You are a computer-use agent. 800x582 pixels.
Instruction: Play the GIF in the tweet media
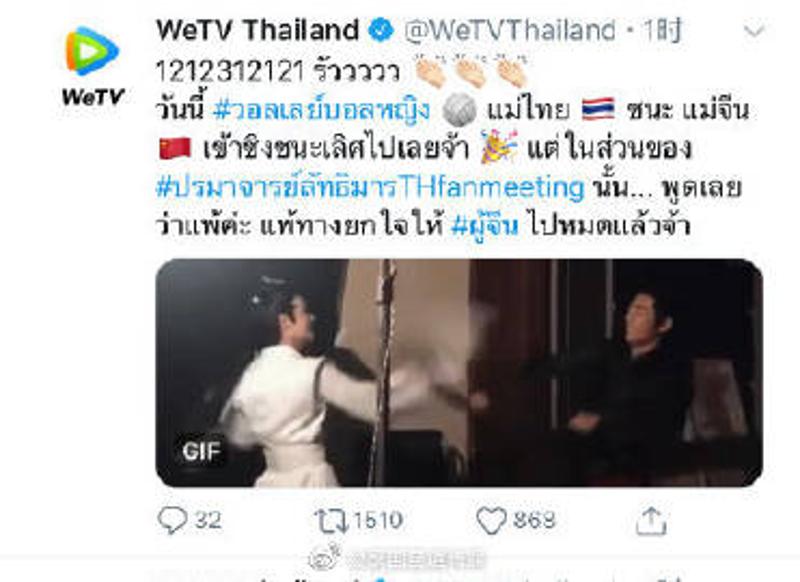pos(459,373)
